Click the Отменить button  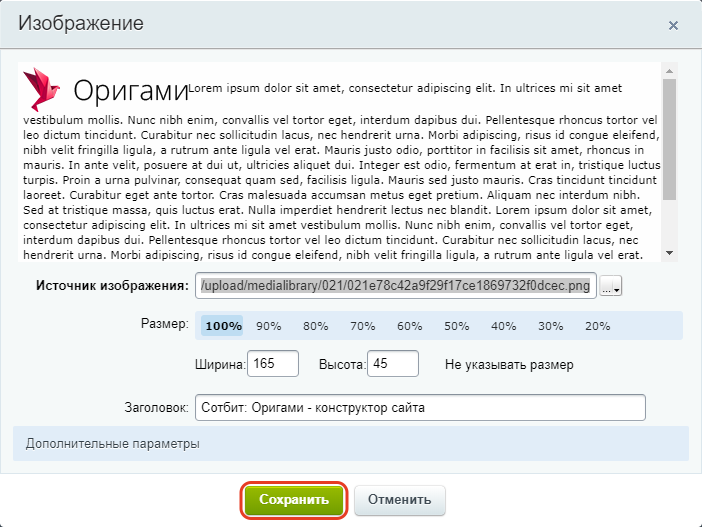pyautogui.click(x=400, y=500)
